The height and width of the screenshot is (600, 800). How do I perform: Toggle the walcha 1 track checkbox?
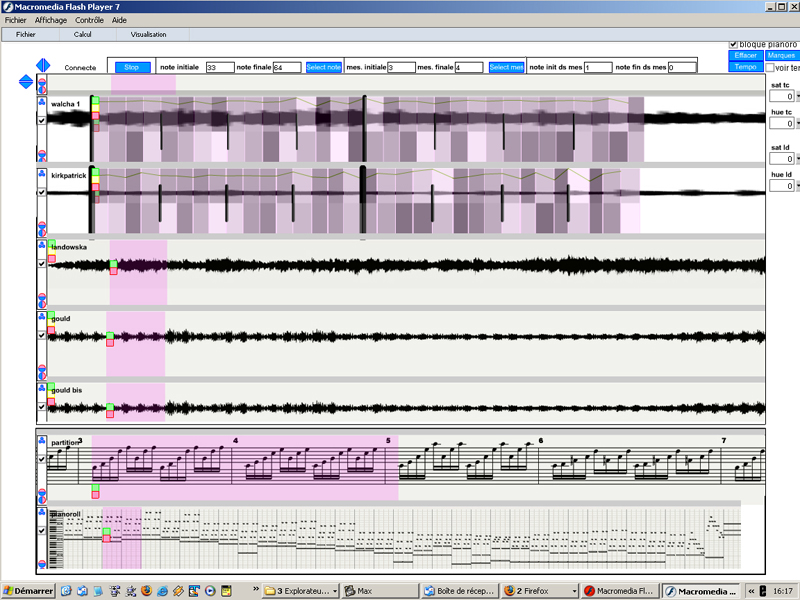pyautogui.click(x=42, y=120)
